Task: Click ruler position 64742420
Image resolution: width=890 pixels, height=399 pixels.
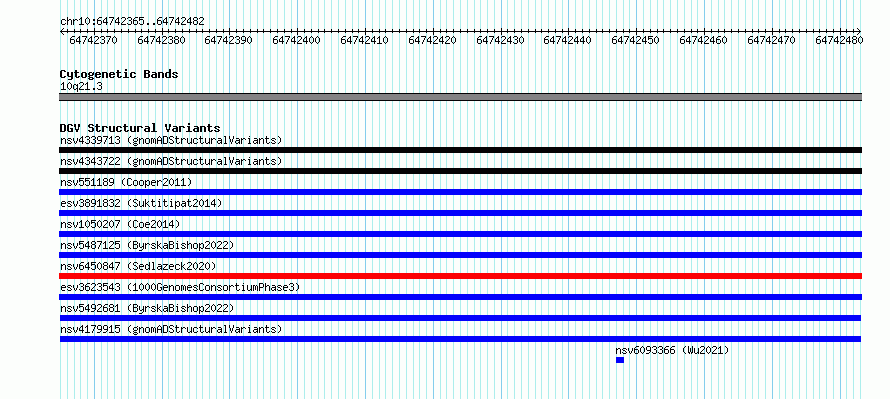Action: (x=433, y=40)
